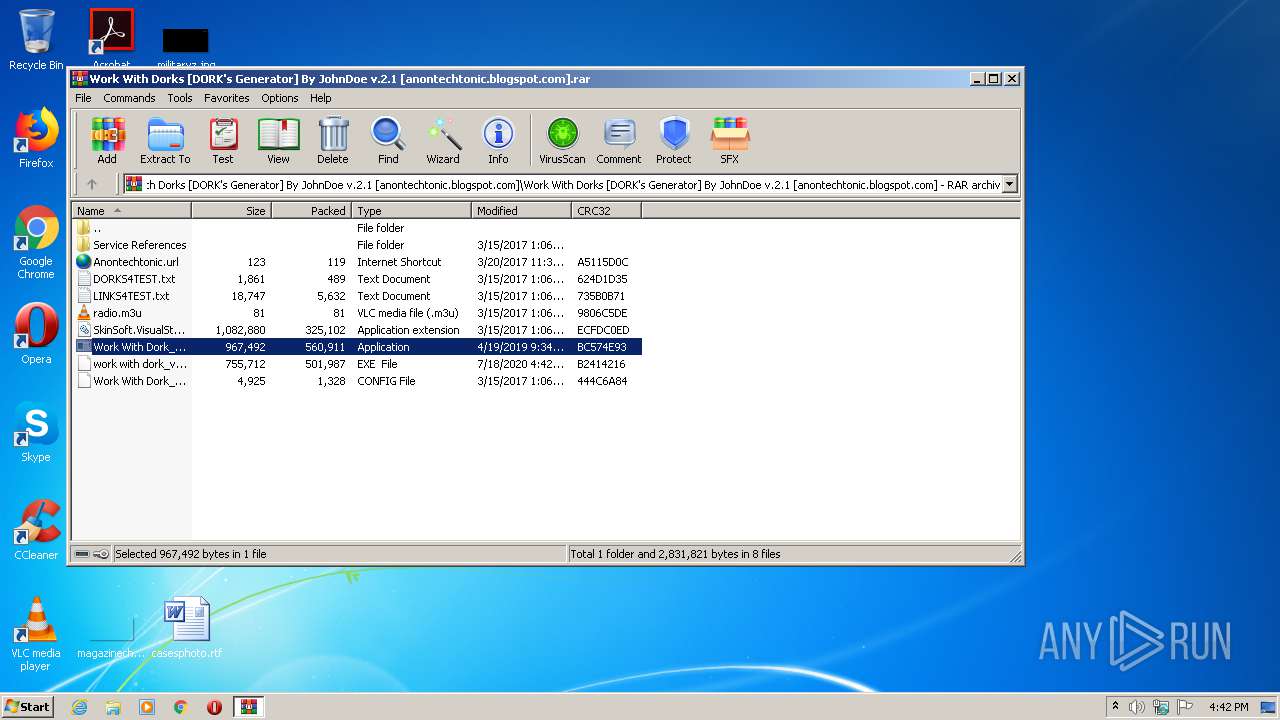Open Windows Explorer from taskbar
The height and width of the screenshot is (720, 1280).
[113, 707]
